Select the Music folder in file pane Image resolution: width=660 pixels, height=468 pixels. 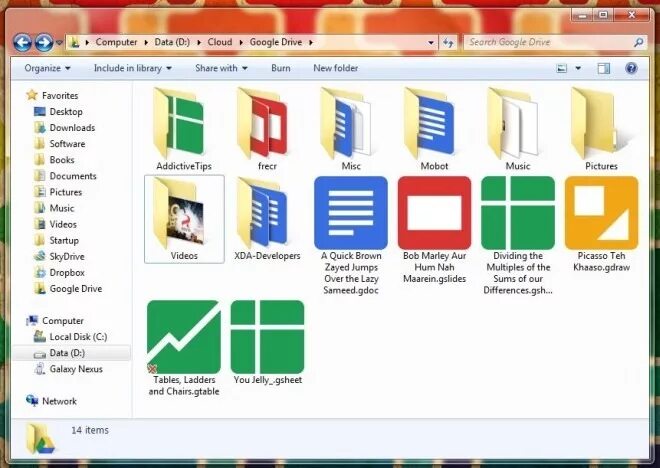pyautogui.click(x=518, y=128)
